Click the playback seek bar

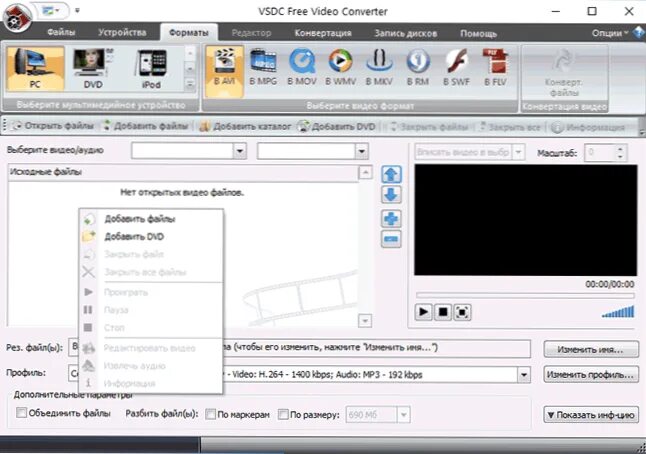pyautogui.click(x=525, y=295)
